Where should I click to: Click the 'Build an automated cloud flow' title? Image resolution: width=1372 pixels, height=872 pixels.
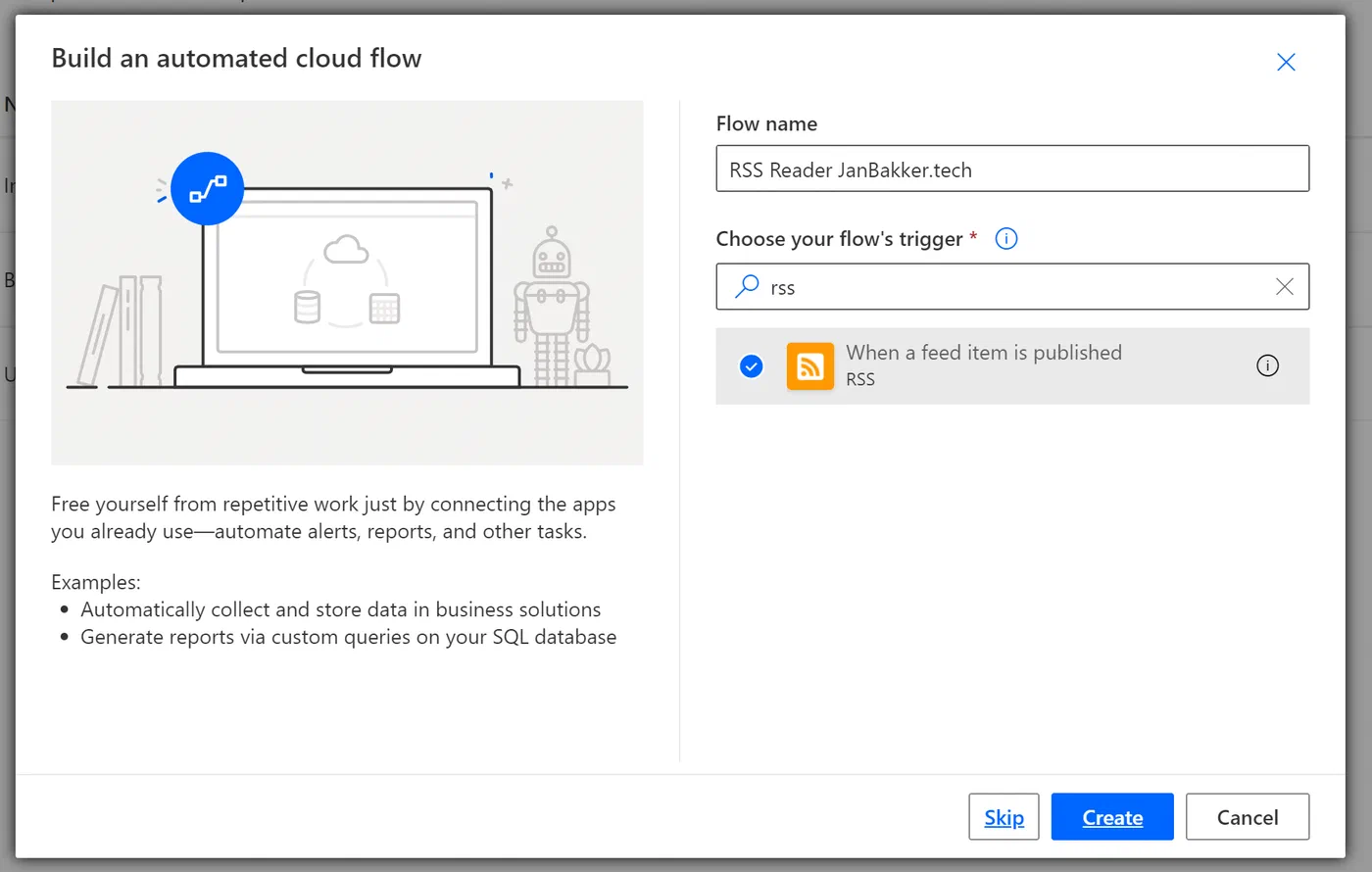click(236, 58)
